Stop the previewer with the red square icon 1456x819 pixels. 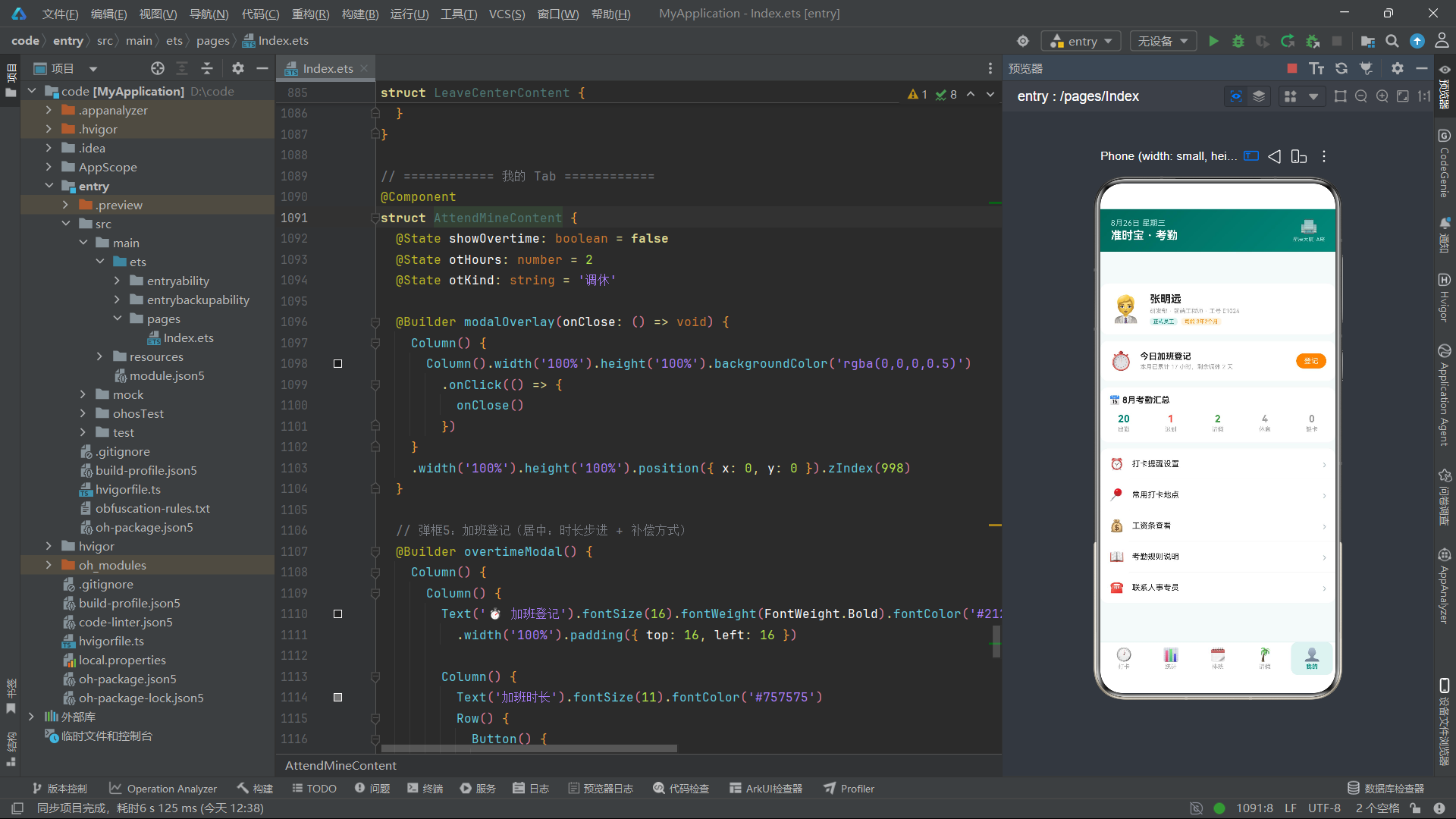(1292, 68)
